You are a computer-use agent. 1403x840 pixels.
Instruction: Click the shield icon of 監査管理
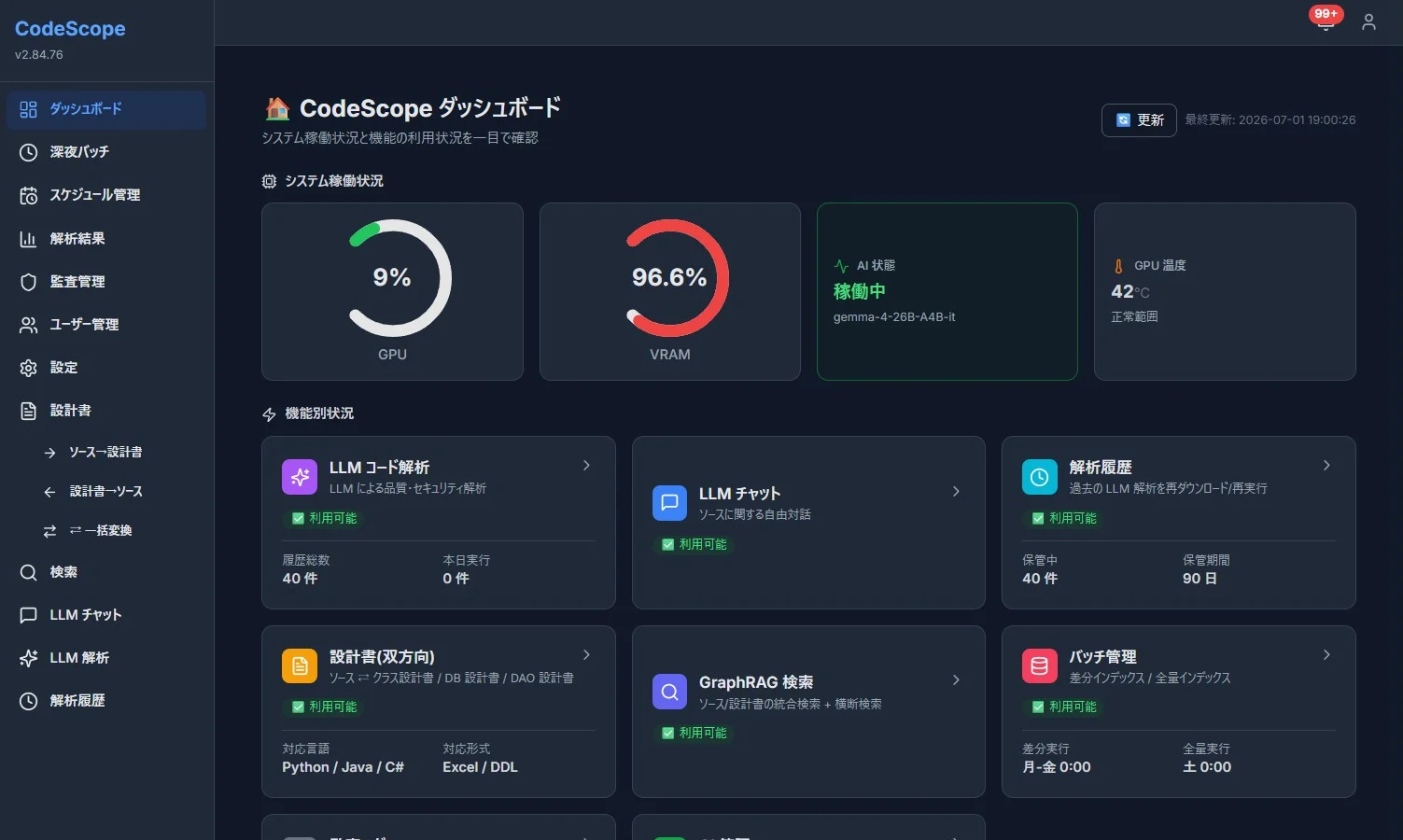tap(28, 282)
